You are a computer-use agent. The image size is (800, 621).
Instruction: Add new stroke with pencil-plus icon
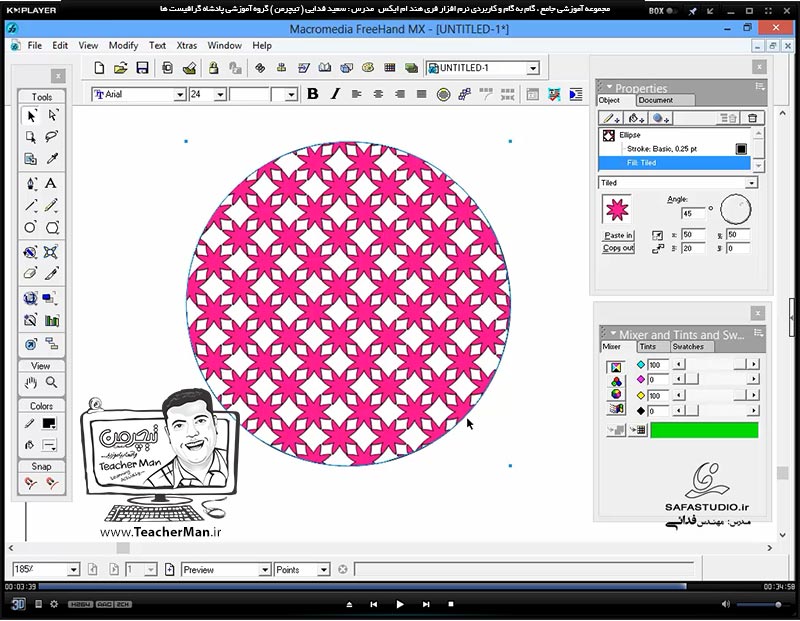(611, 118)
